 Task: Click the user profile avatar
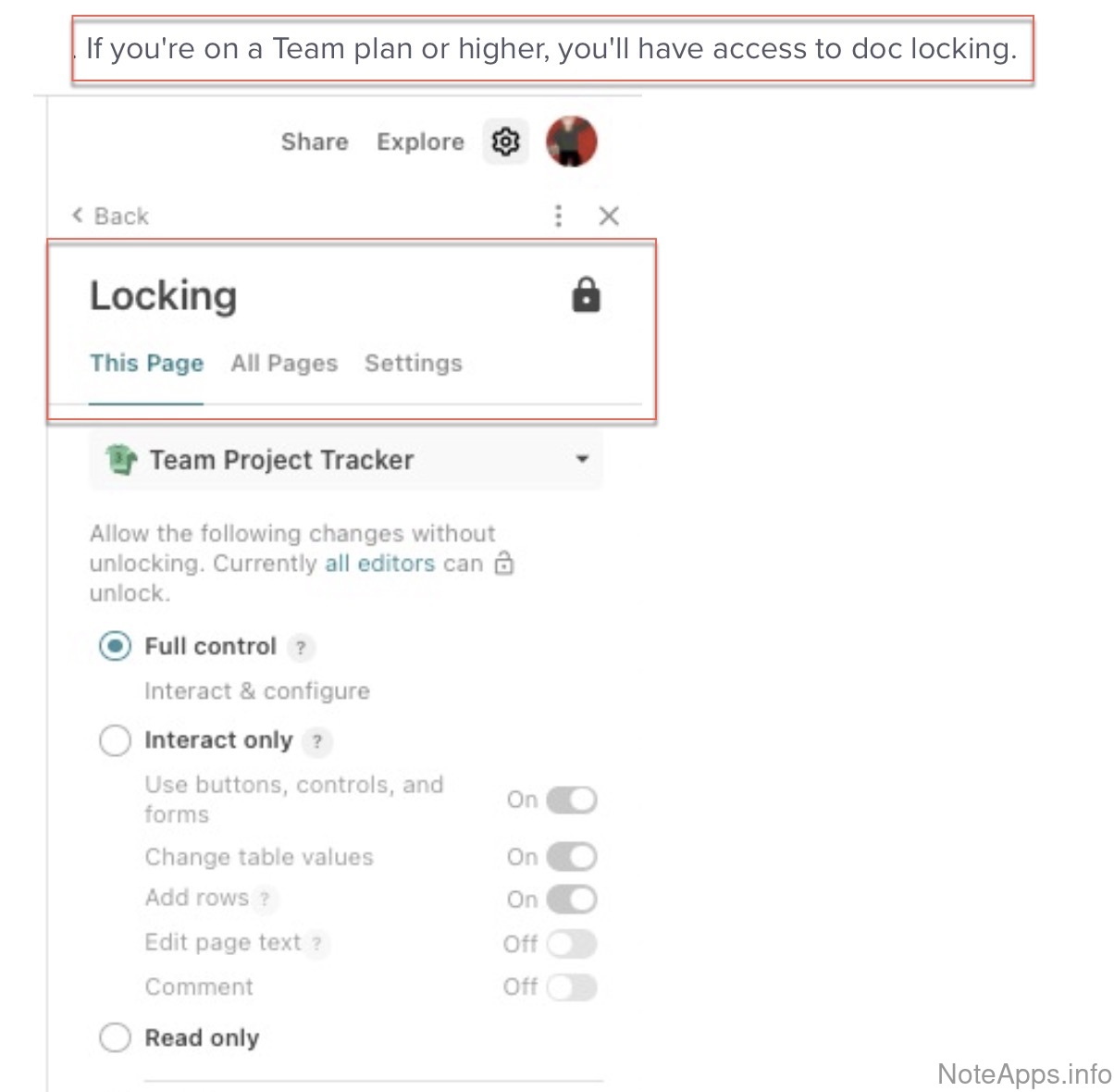pyautogui.click(x=572, y=142)
